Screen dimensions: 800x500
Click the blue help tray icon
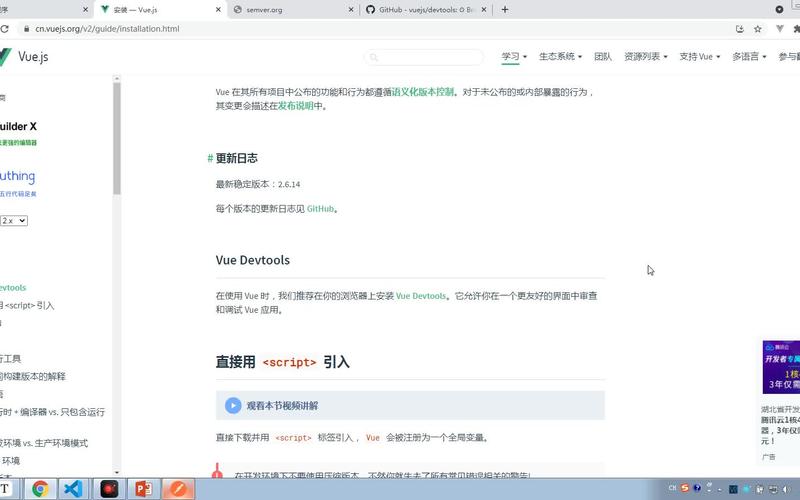697,488
